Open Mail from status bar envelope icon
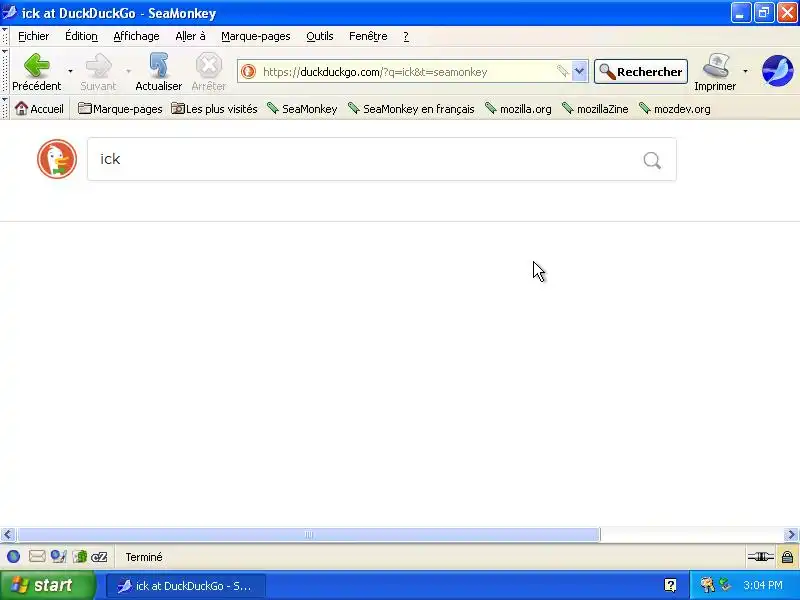Viewport: 800px width, 600px height. pyautogui.click(x=37, y=557)
